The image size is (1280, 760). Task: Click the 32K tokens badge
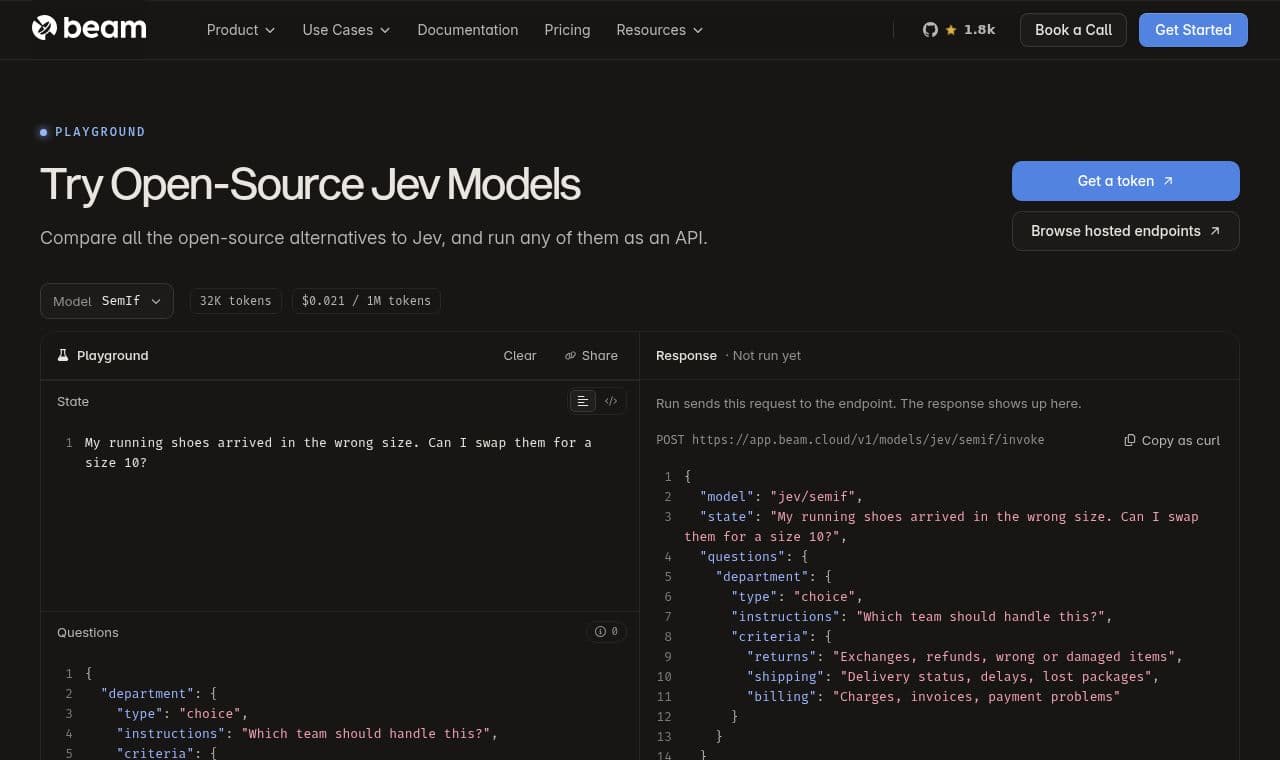236,301
